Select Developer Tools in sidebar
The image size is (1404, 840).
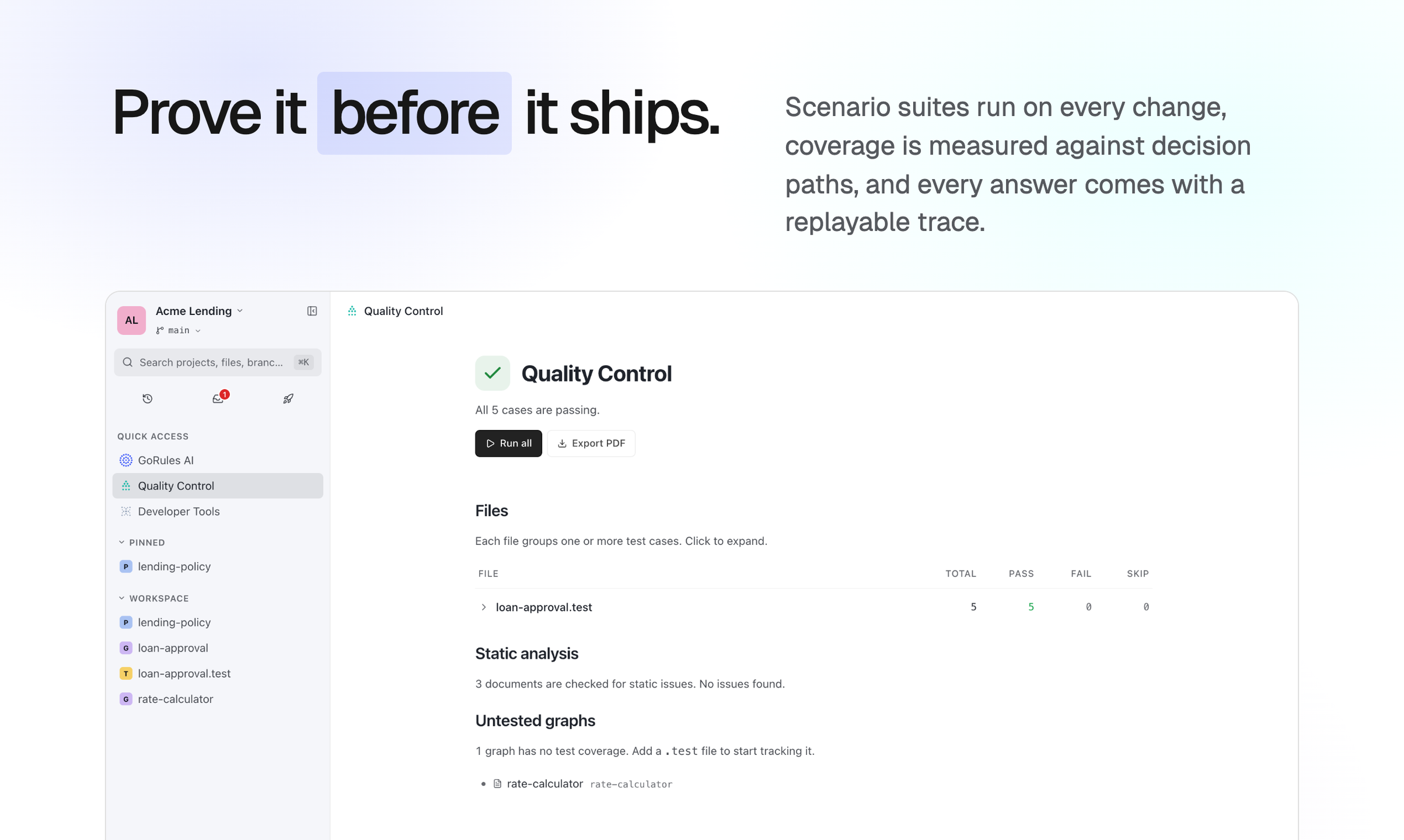coord(218,512)
